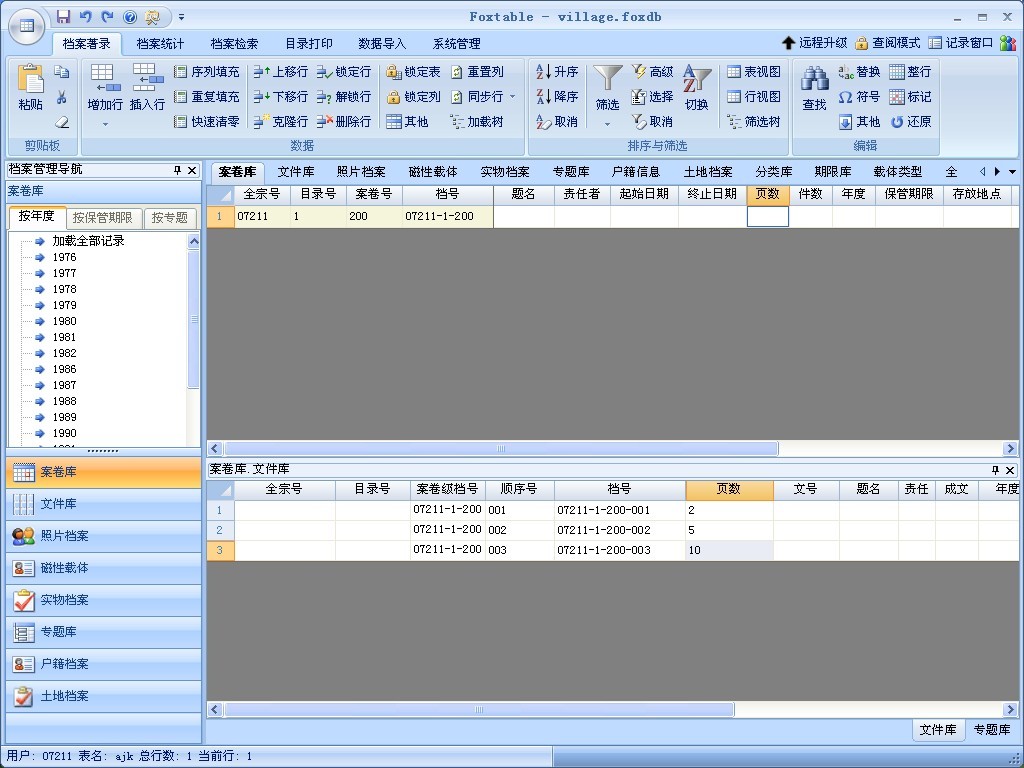Click the empty 页数 cell in row 1
The width and height of the screenshot is (1024, 768).
tap(767, 216)
